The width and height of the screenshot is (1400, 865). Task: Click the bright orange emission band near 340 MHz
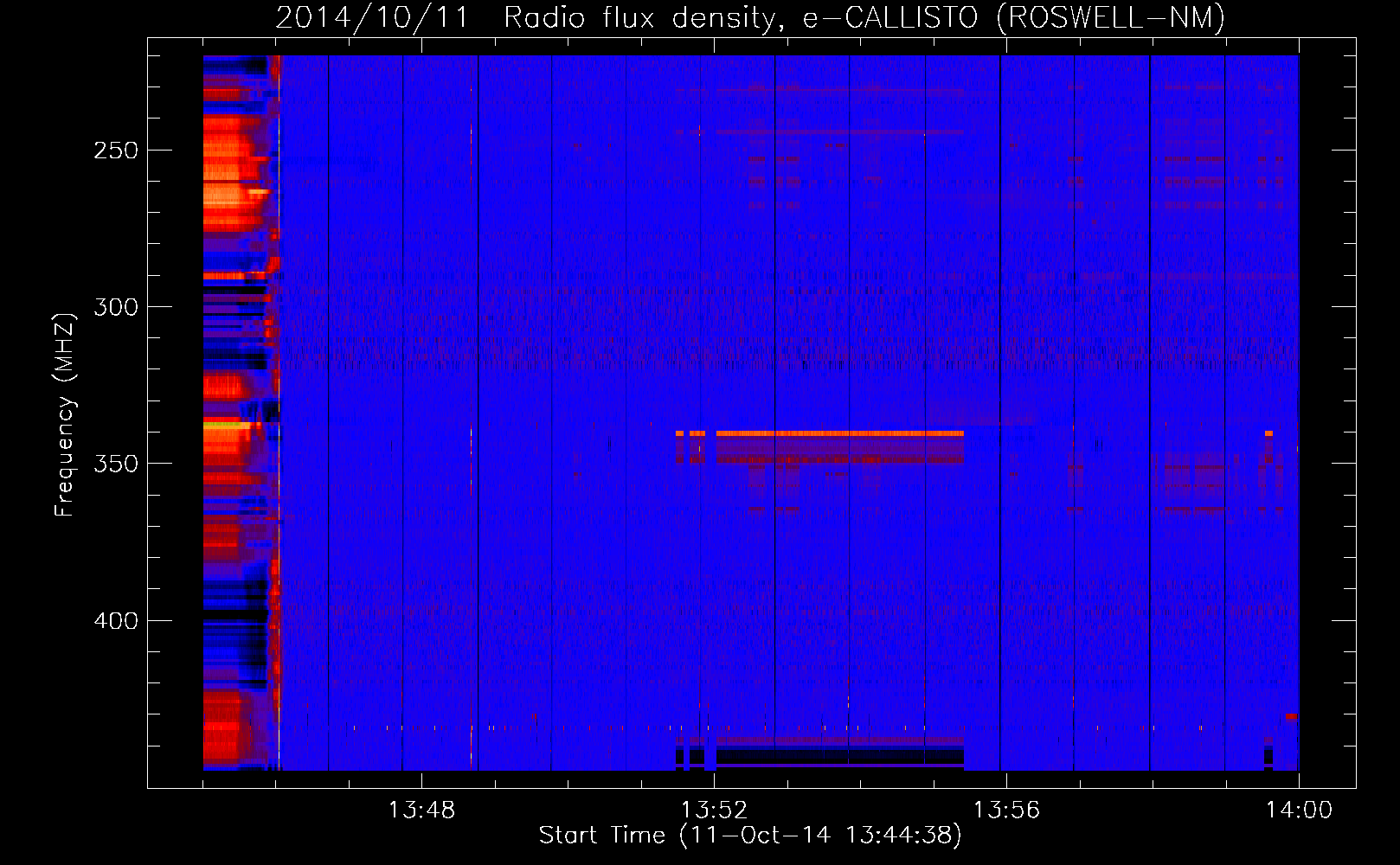[x=839, y=433]
